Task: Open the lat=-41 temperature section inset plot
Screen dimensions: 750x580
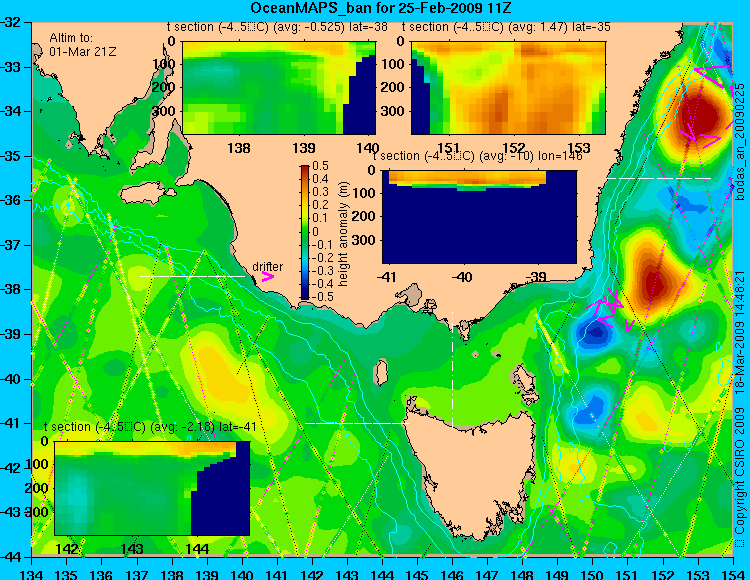Action: 152,488
